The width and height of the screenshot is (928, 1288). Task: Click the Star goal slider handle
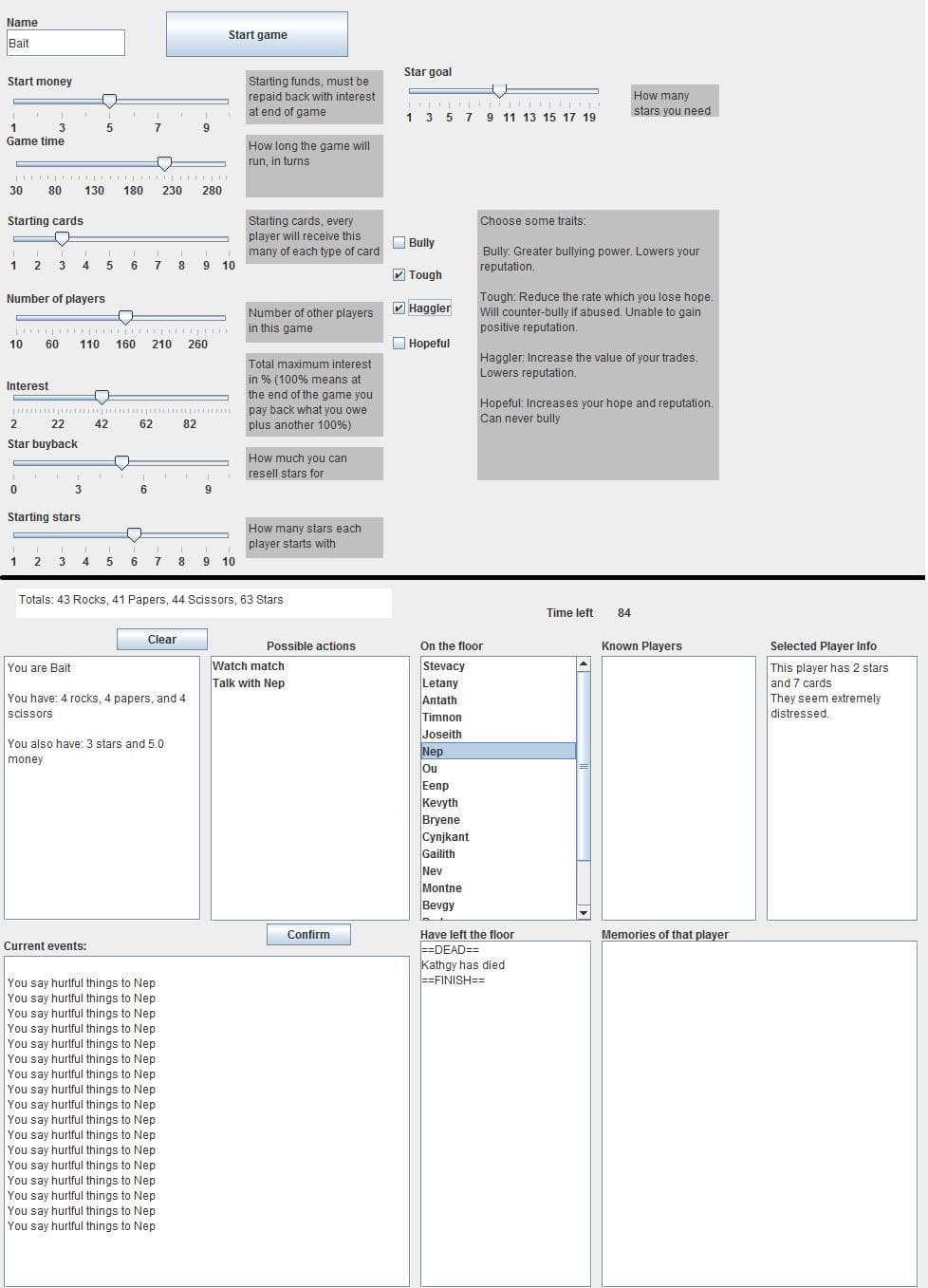pos(499,91)
